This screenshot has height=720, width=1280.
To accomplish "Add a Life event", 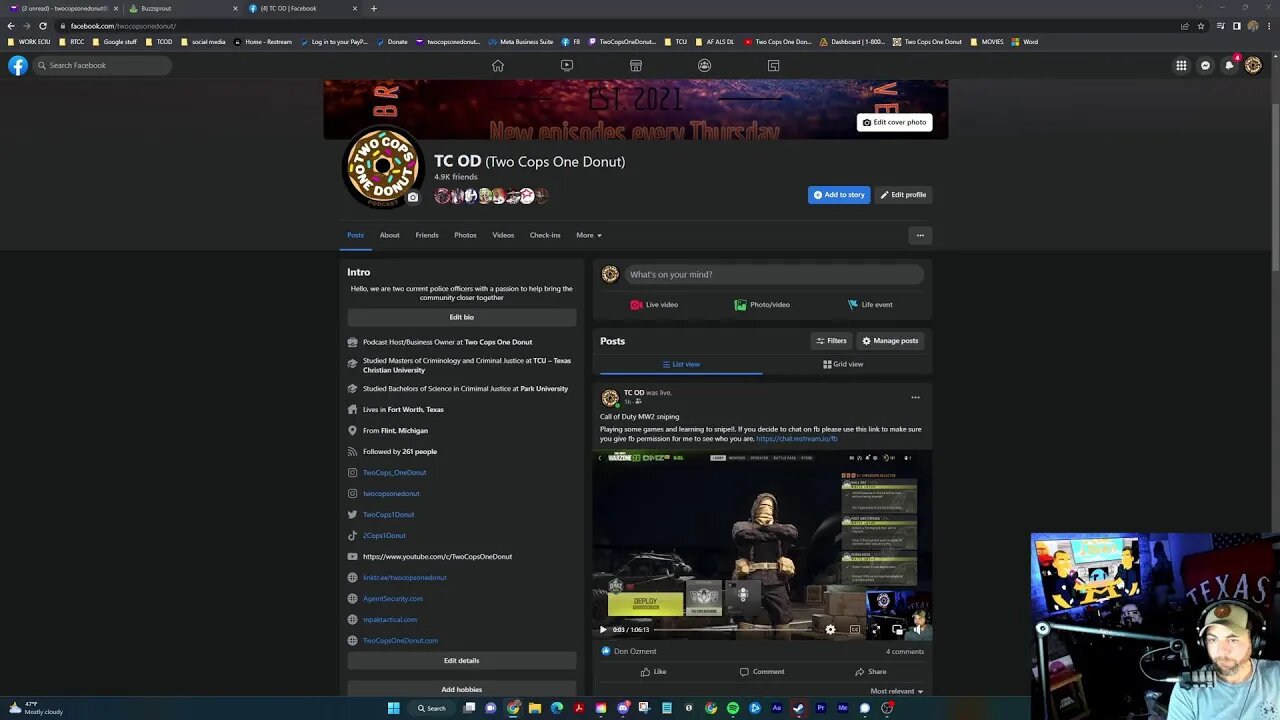I will coord(870,305).
